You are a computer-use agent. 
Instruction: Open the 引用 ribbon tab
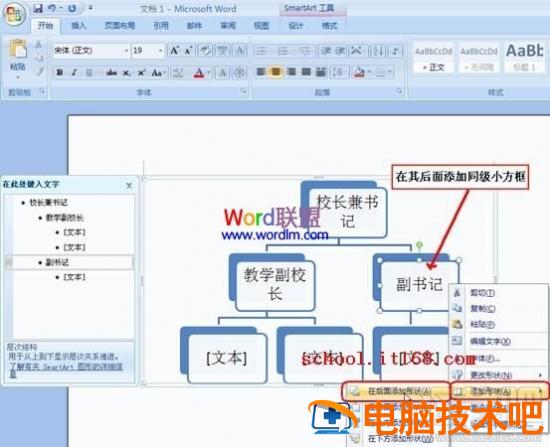pos(161,26)
